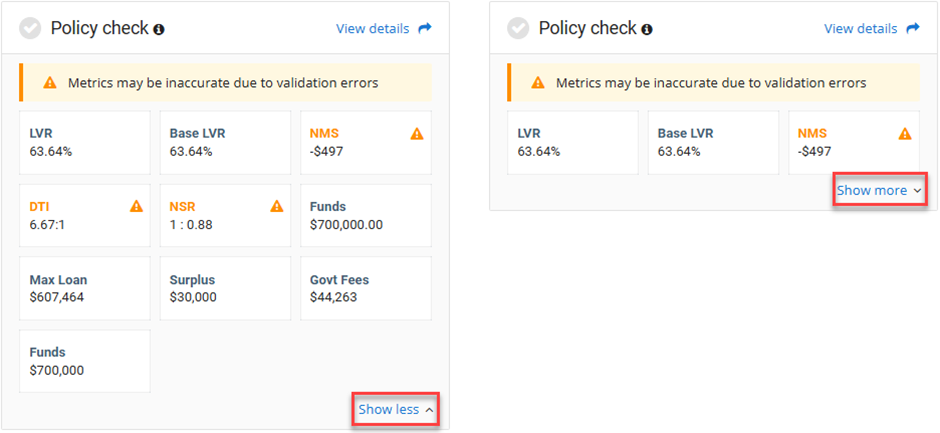
Task: Click grey checkmark circle in expanded panel
Action: tap(31, 29)
